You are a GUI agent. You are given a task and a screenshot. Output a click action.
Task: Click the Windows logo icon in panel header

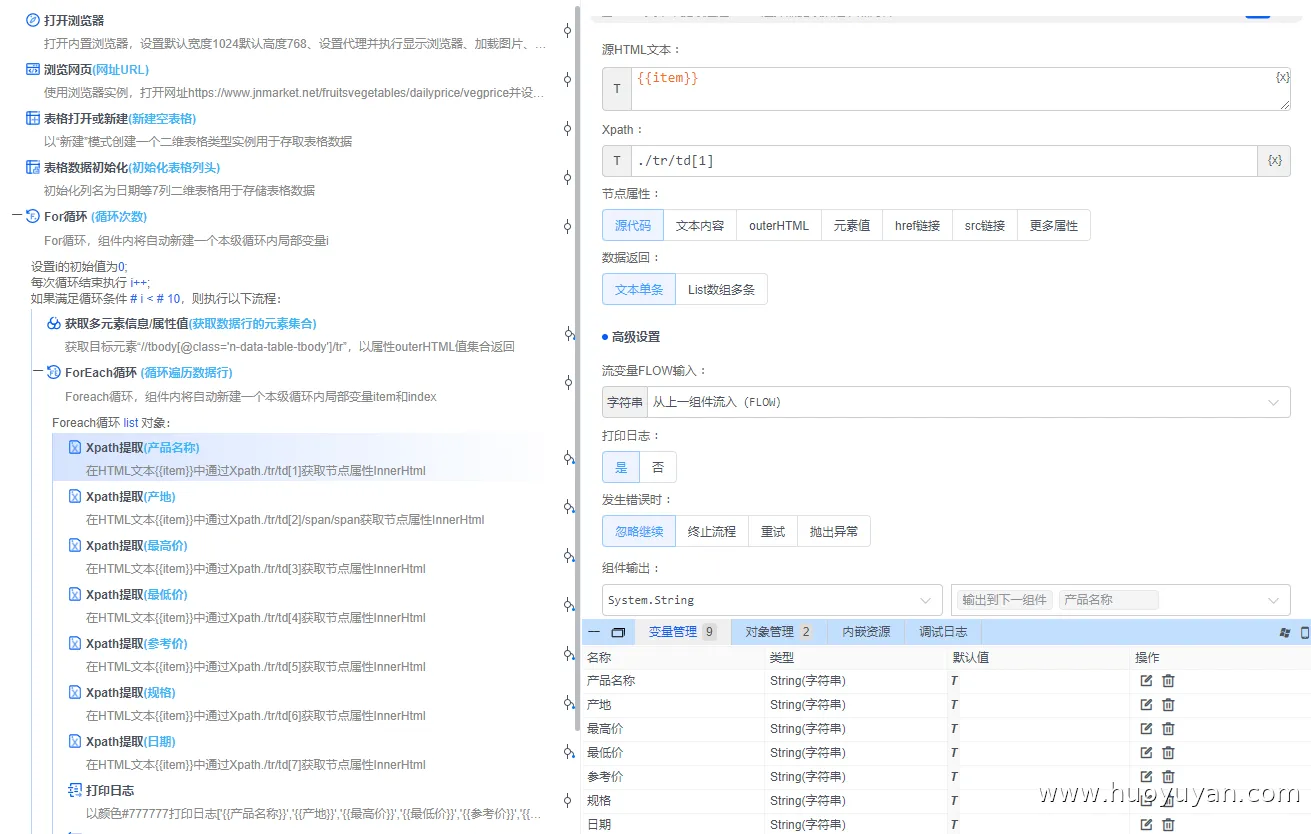[1285, 632]
